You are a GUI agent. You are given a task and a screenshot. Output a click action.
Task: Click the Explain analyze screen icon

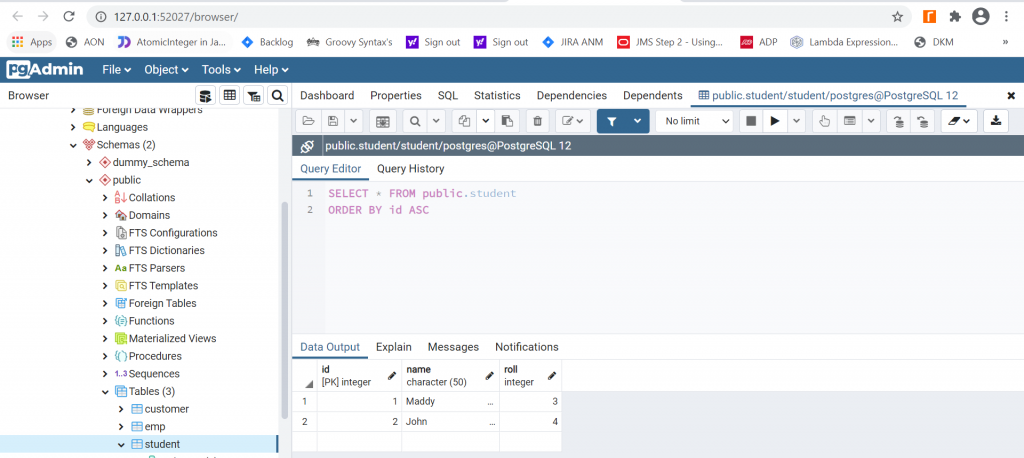[850, 121]
